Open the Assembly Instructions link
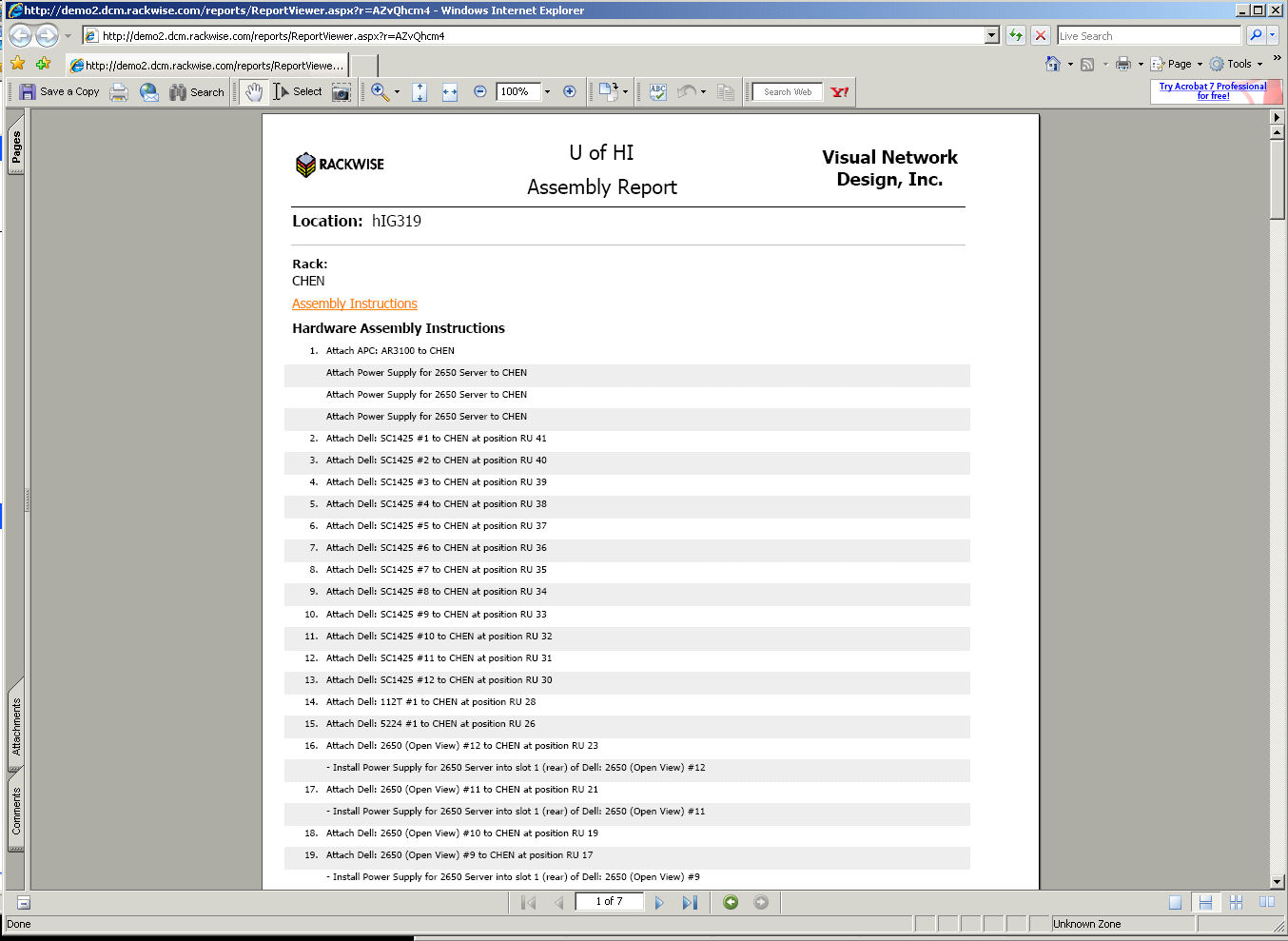This screenshot has width=1288, height=941. coord(354,304)
